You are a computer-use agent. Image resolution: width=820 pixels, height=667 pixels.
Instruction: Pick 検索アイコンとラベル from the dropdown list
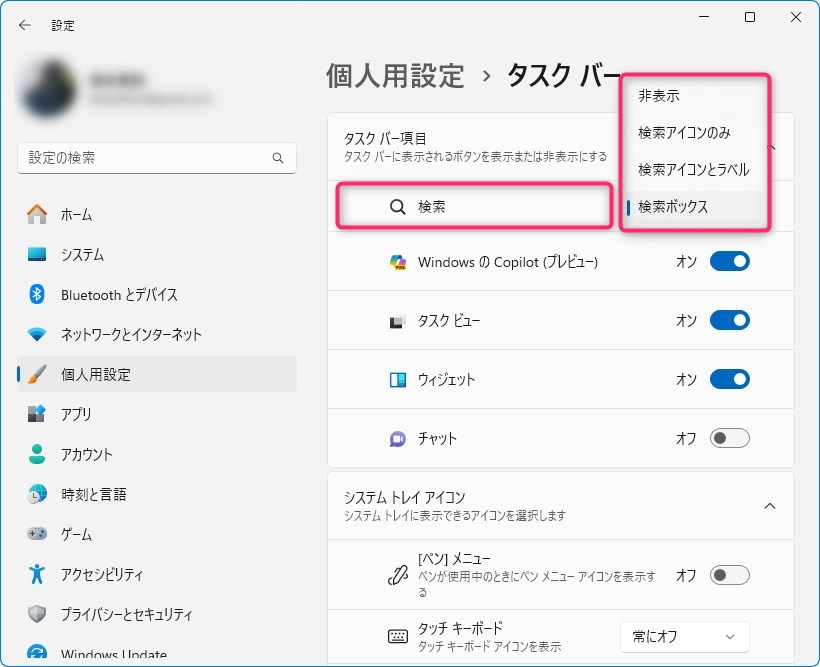pos(693,170)
